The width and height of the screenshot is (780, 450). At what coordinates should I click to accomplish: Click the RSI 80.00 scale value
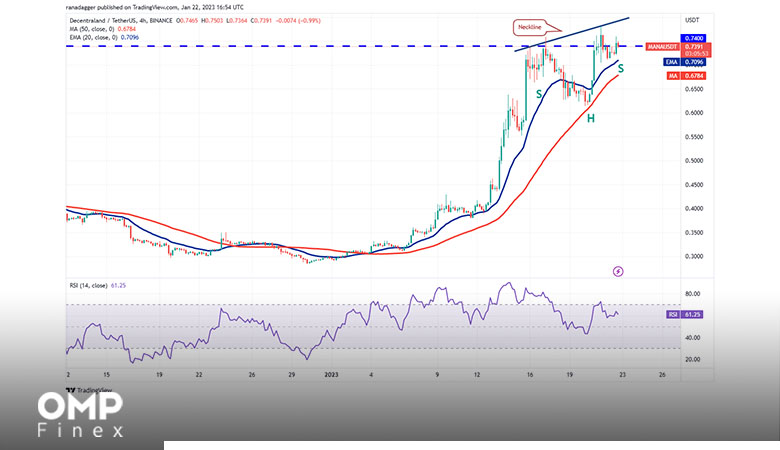(x=692, y=294)
